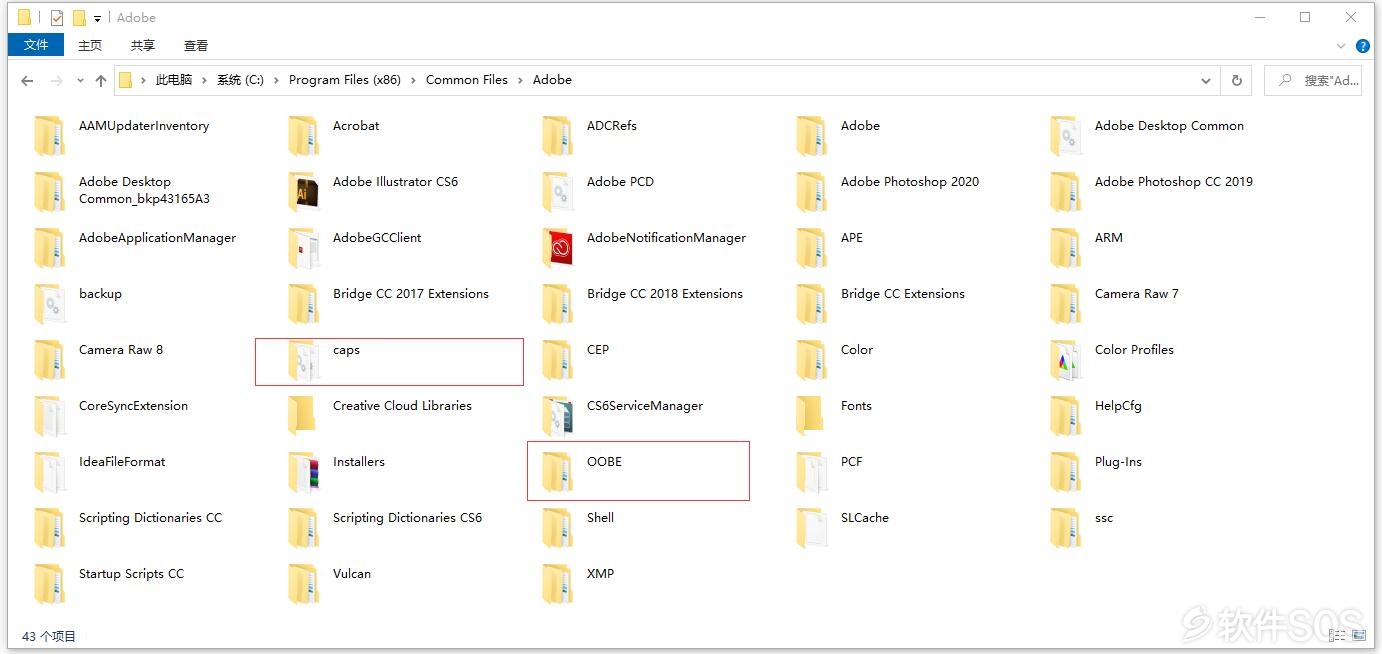Image resolution: width=1382 pixels, height=654 pixels.
Task: Click the Color Profiles folder icon
Action: click(x=1066, y=359)
